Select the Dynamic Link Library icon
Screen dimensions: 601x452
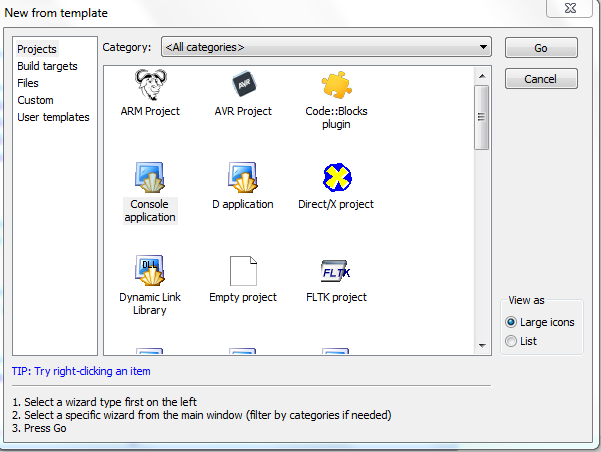click(149, 270)
